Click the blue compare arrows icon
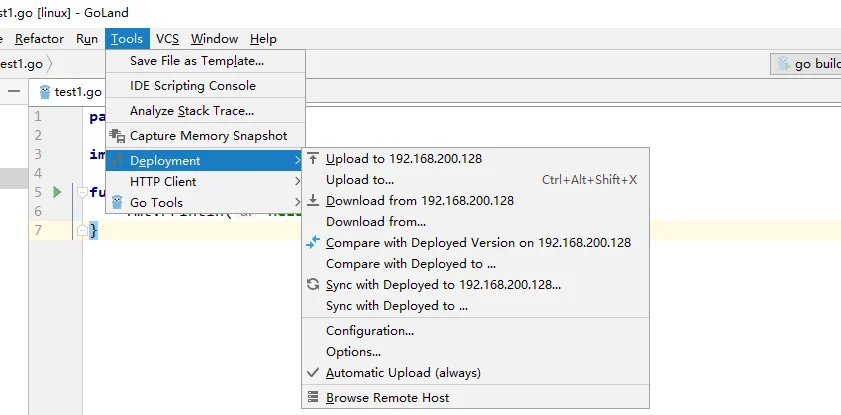Viewport: 841px width, 415px height. point(313,242)
